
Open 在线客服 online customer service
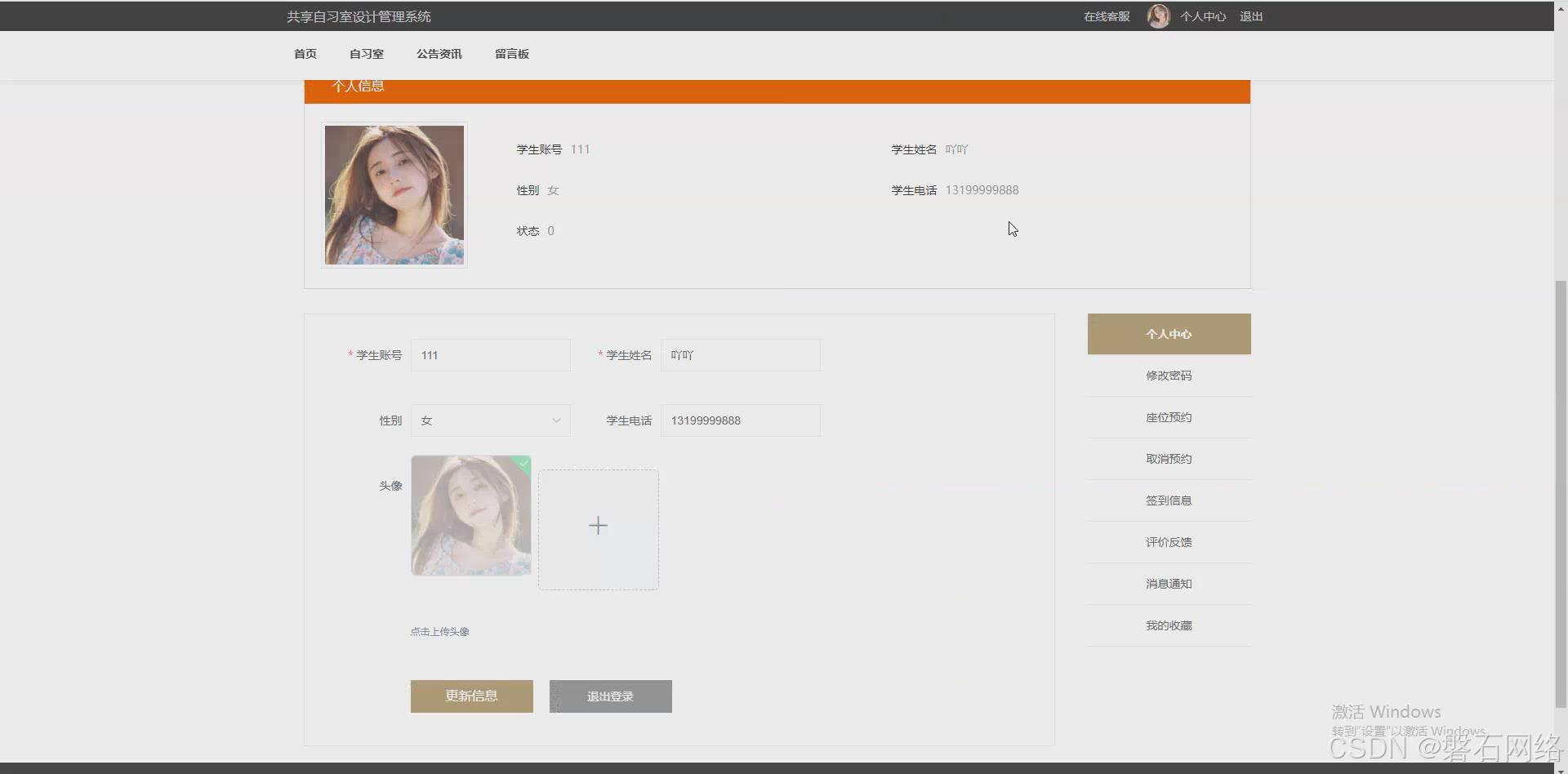point(1105,16)
